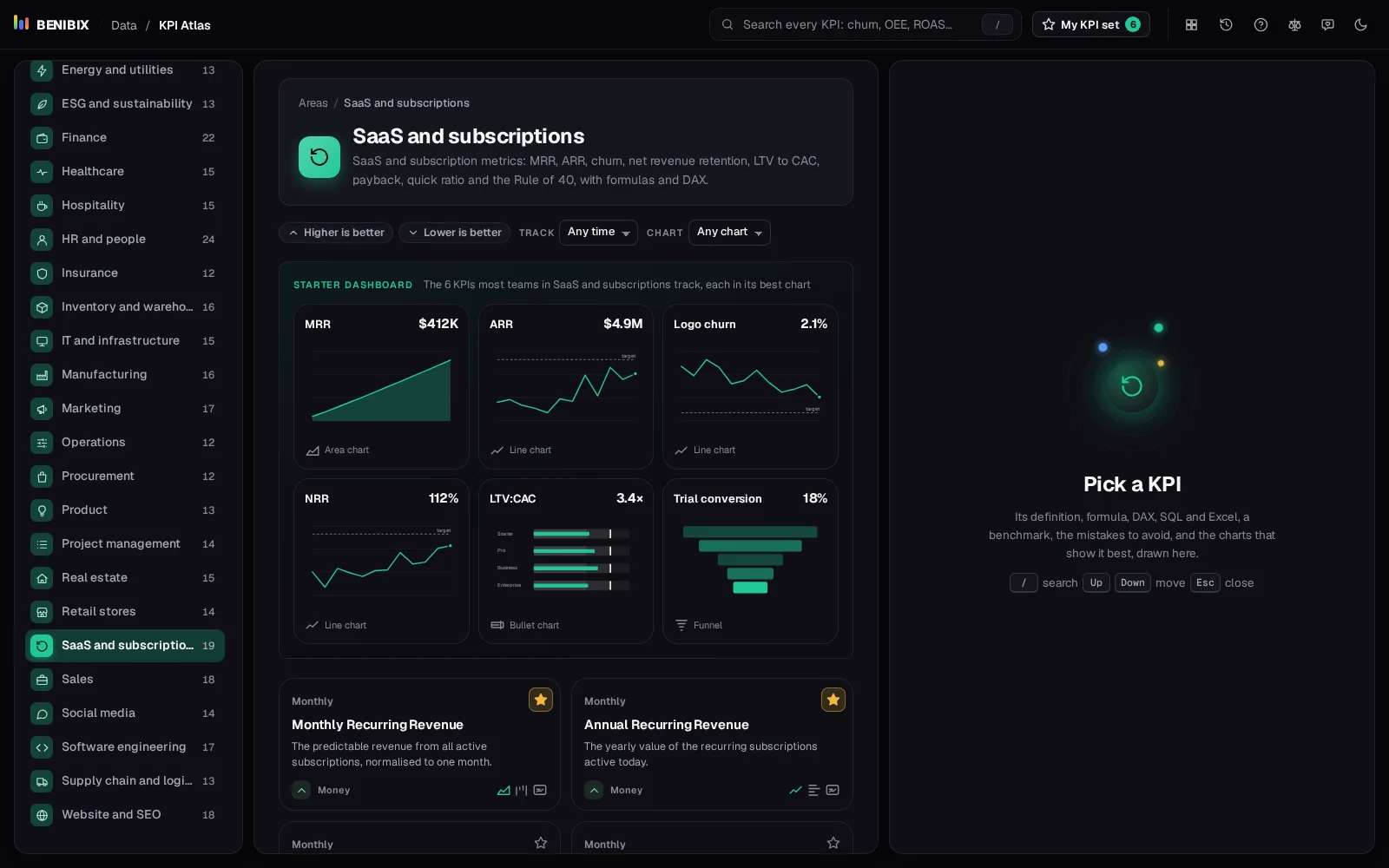The width and height of the screenshot is (1389, 868).
Task: Open the feedback chat heart icon
Action: [x=1327, y=24]
